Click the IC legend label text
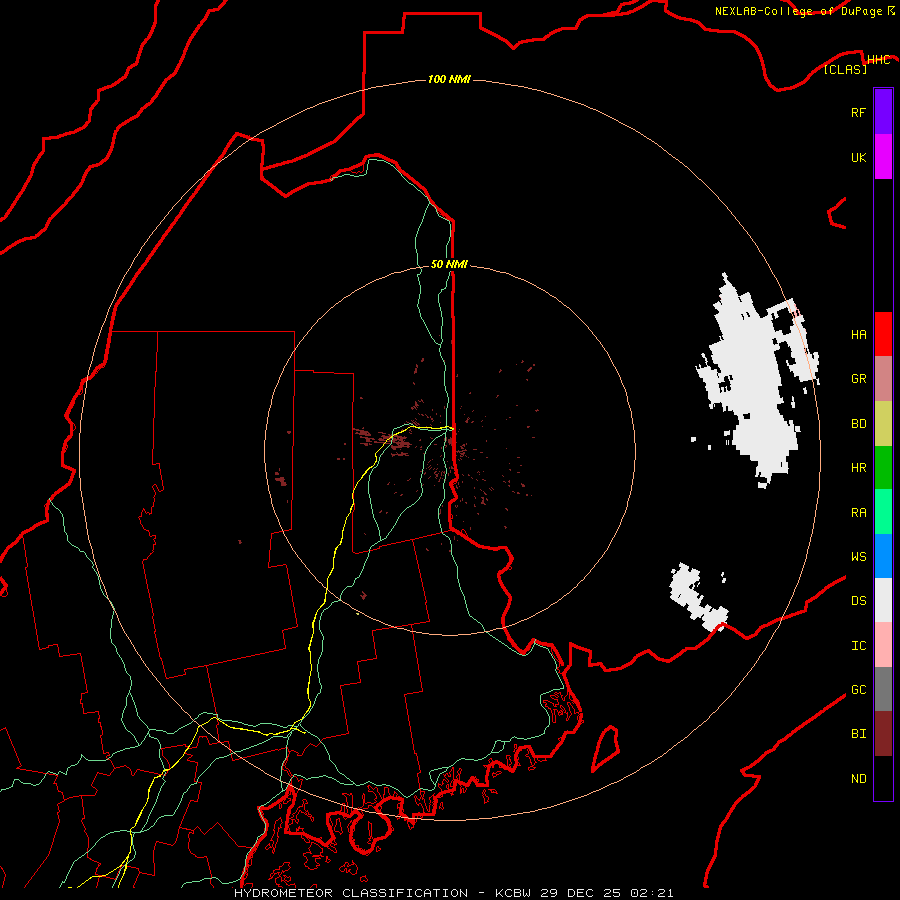The height and width of the screenshot is (900, 900). point(858,646)
